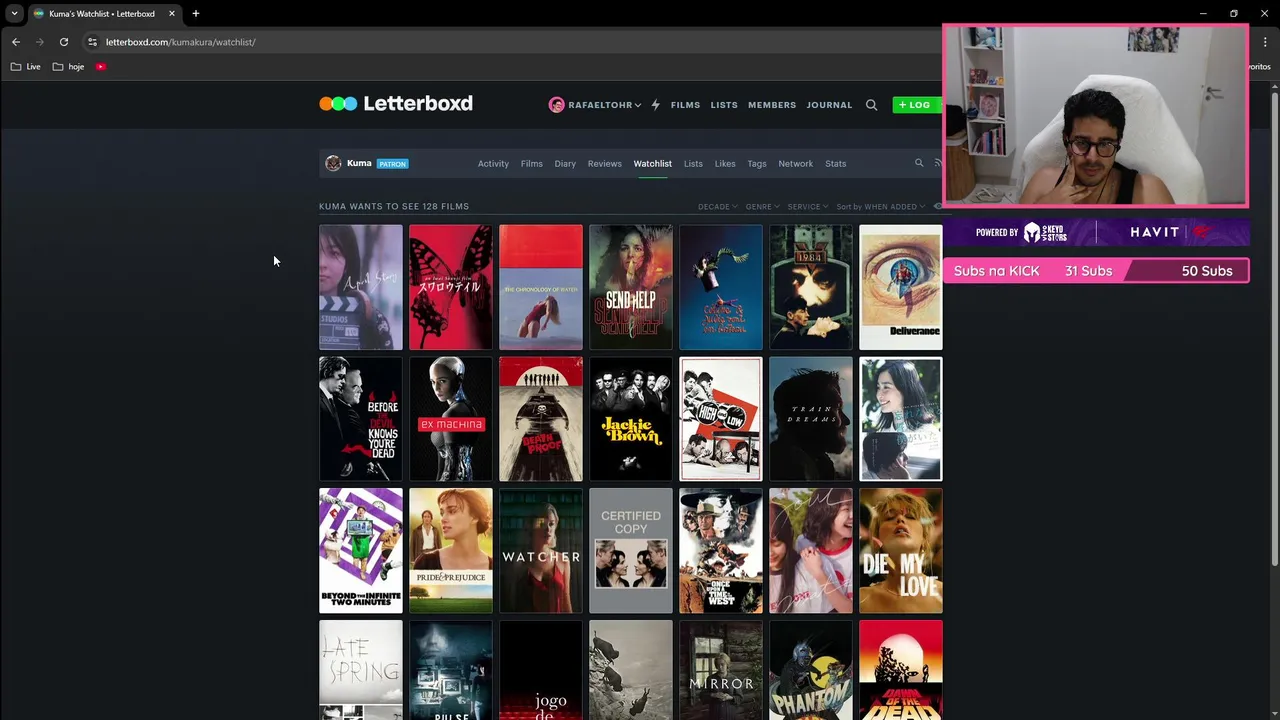Switch to the Diary tab

pos(565,164)
